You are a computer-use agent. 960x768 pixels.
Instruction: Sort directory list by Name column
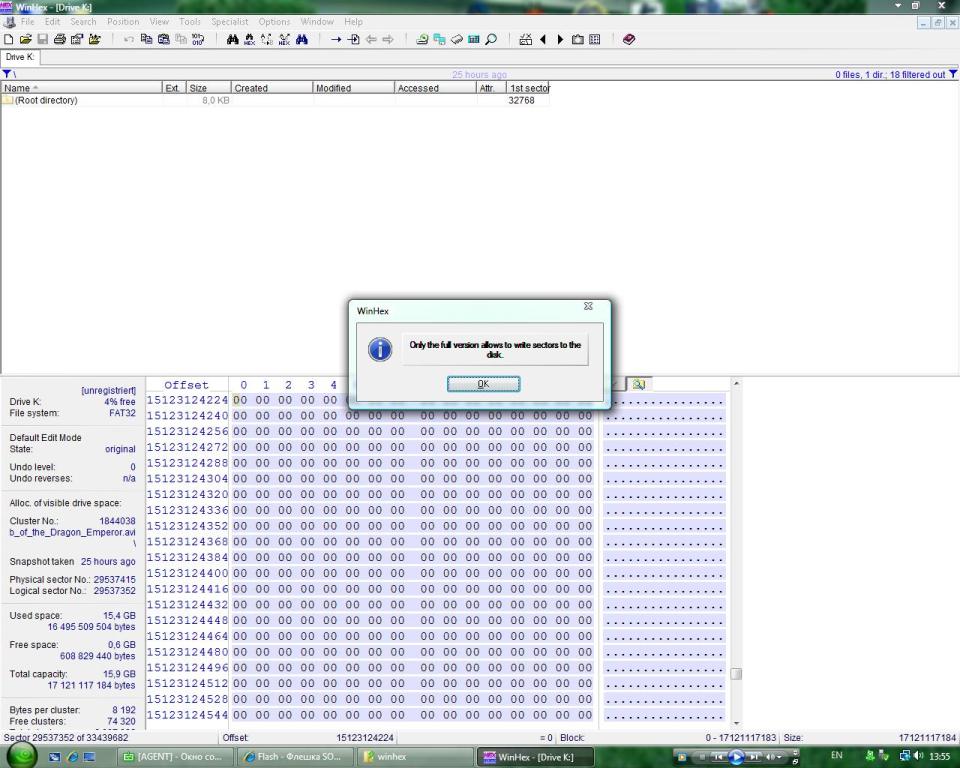pos(81,88)
